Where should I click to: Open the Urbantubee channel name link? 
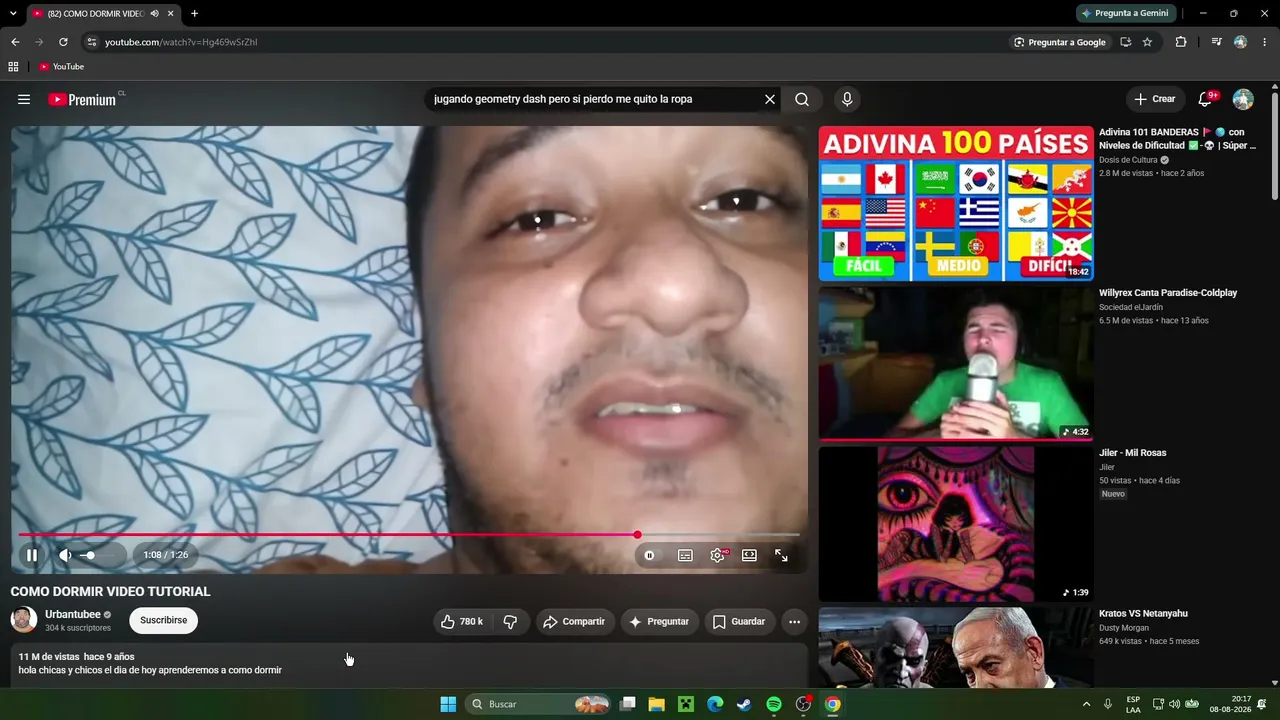73,614
